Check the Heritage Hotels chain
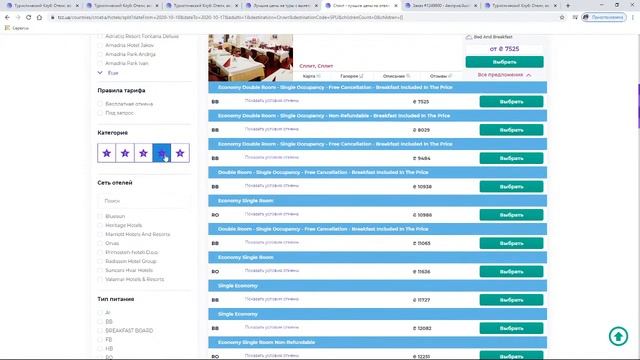The width and height of the screenshot is (640, 360). pos(100,225)
